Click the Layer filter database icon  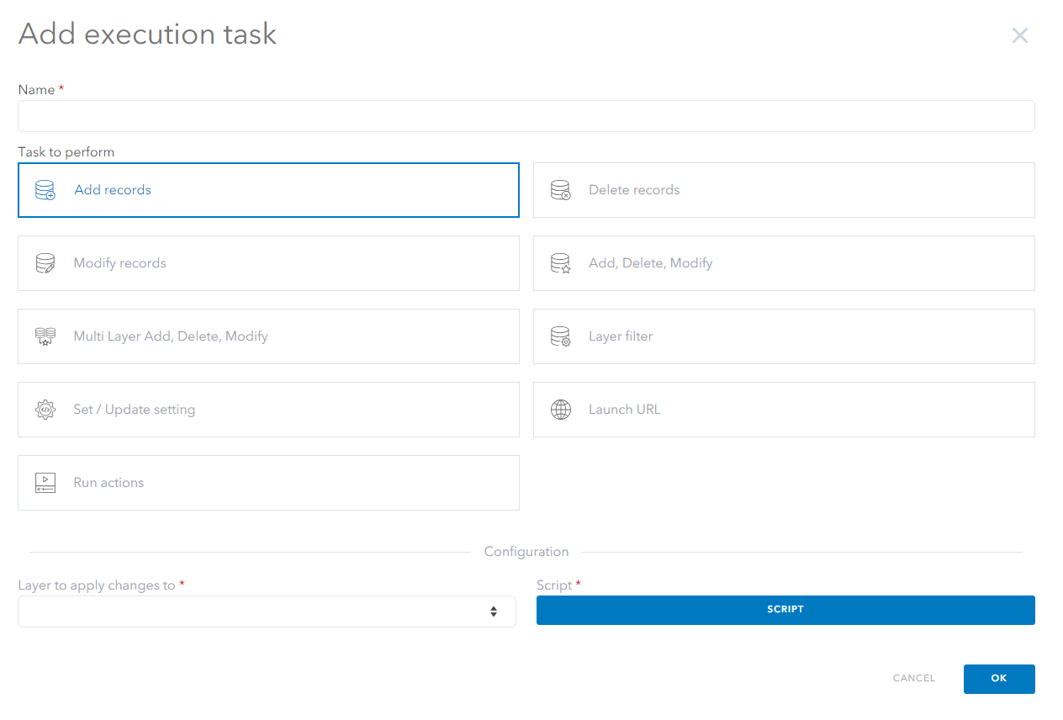(x=560, y=336)
